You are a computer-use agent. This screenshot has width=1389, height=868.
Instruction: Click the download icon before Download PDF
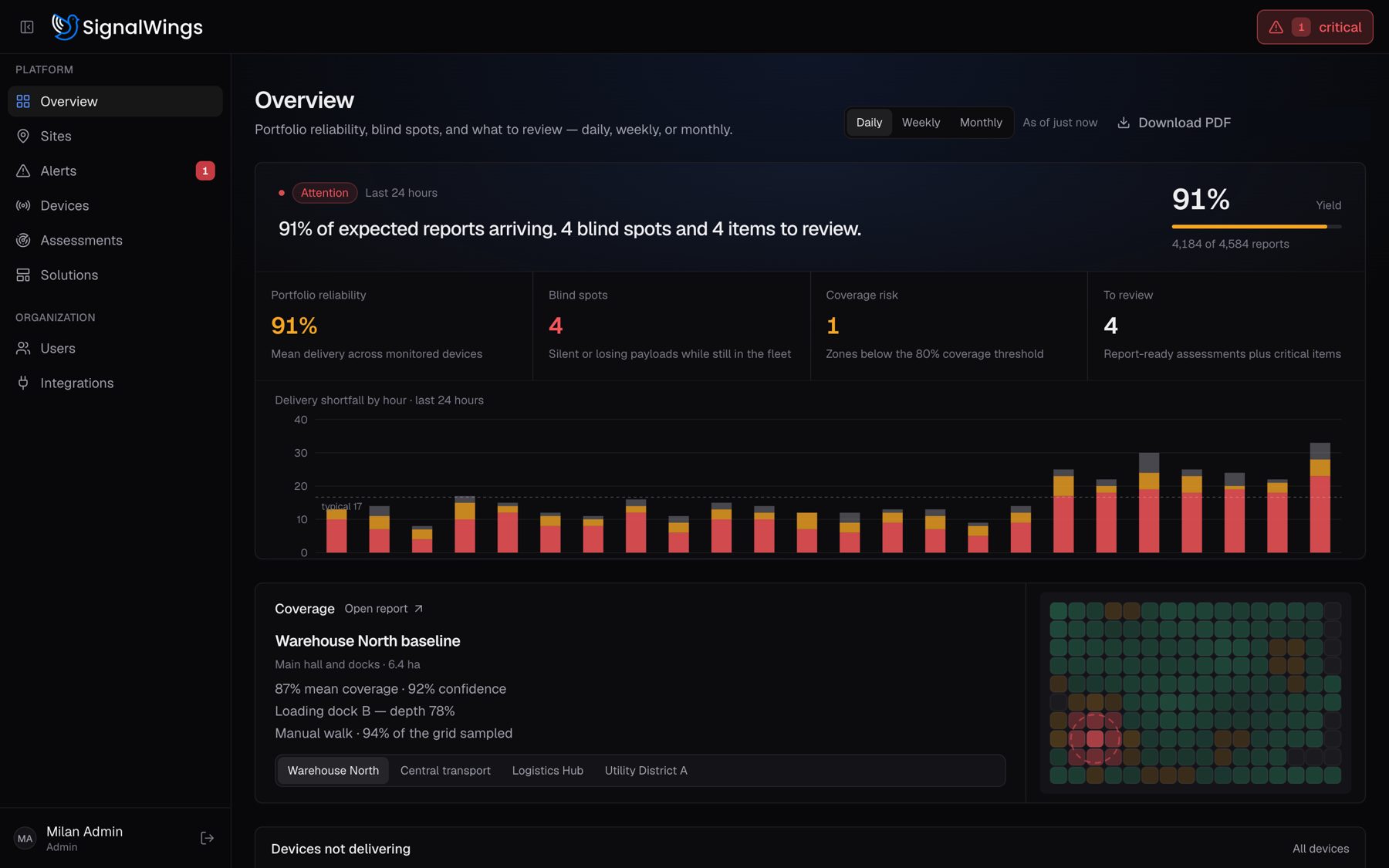[x=1124, y=123]
